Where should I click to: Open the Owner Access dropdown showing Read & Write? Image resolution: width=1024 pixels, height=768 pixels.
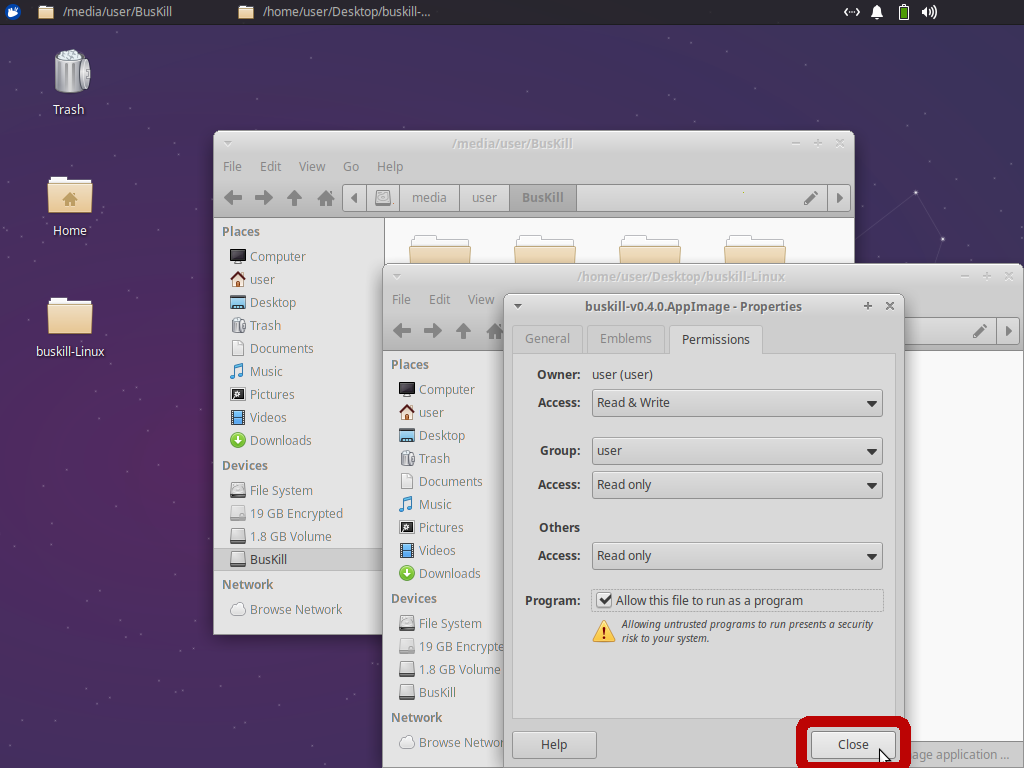[737, 403]
